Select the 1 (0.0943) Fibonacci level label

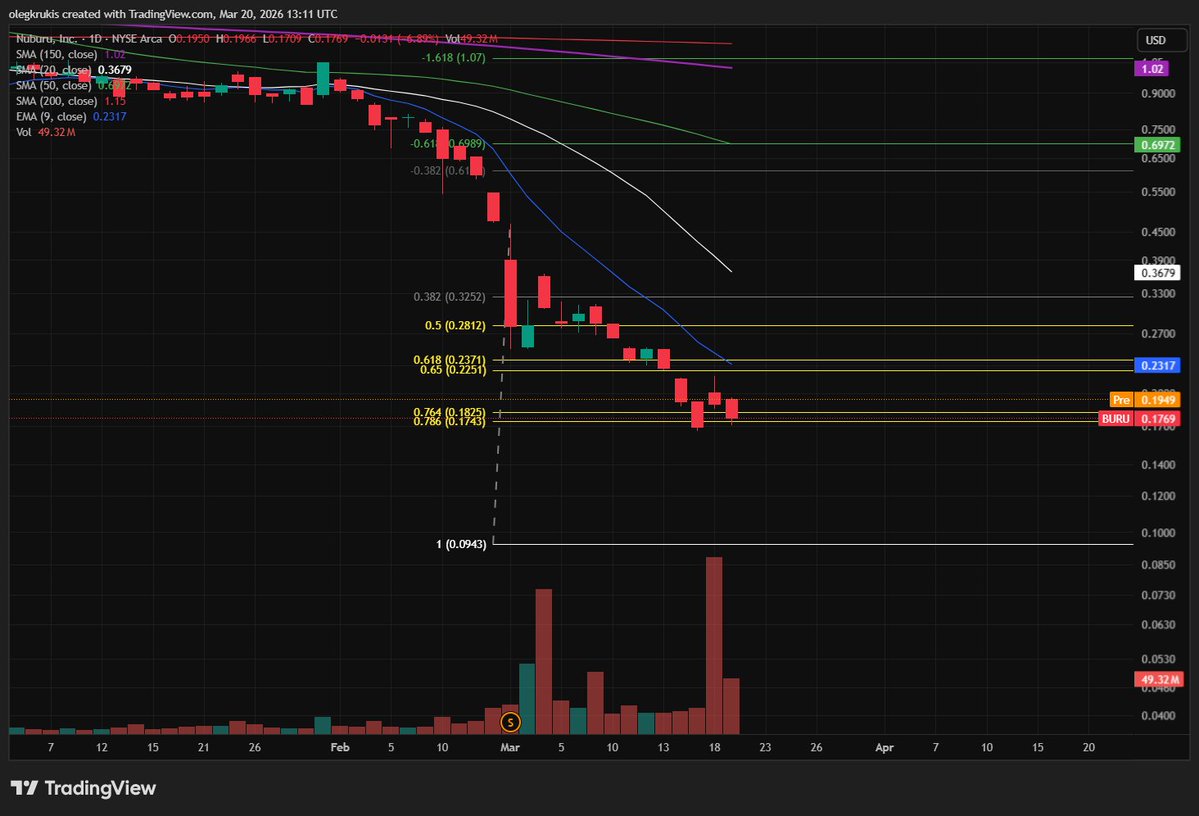pos(461,544)
